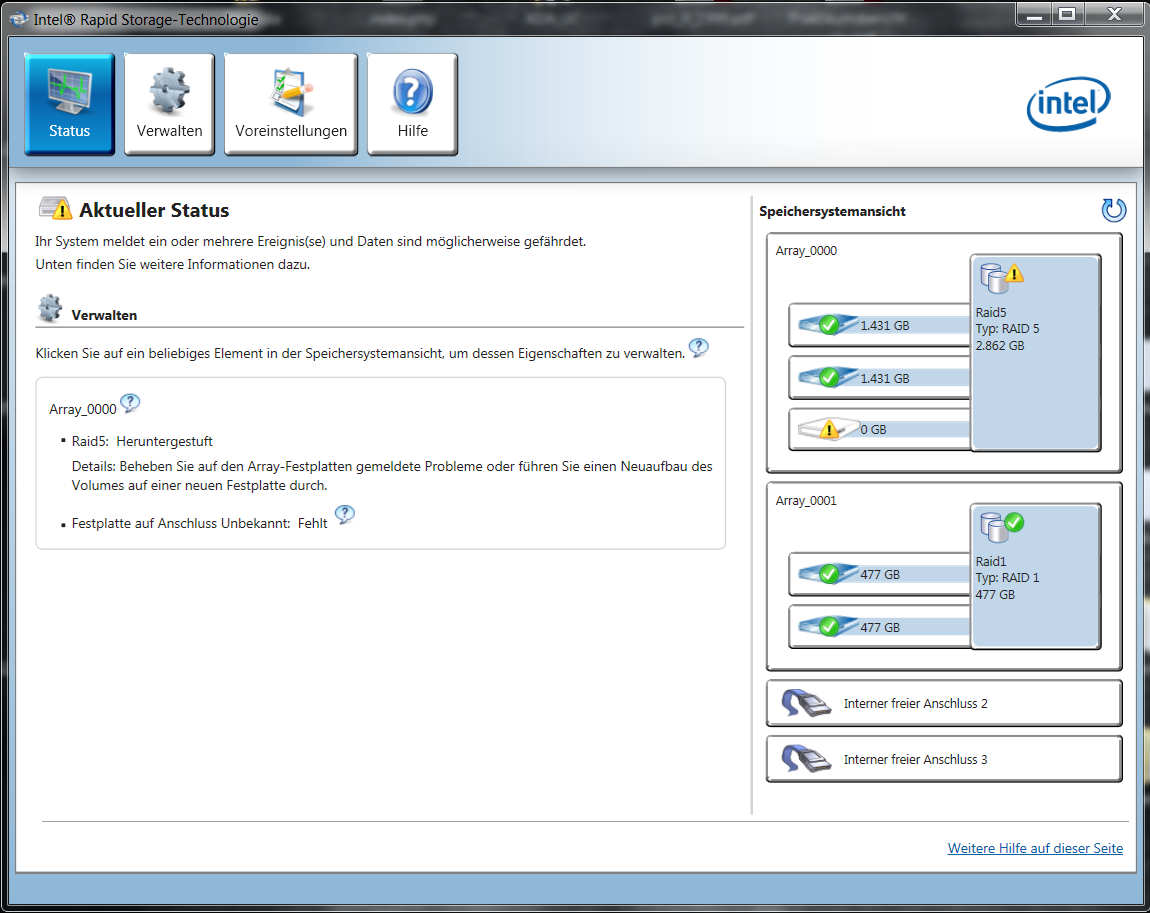This screenshot has width=1150, height=913.
Task: Select Interner freier Anschluss 3
Action: [944, 759]
